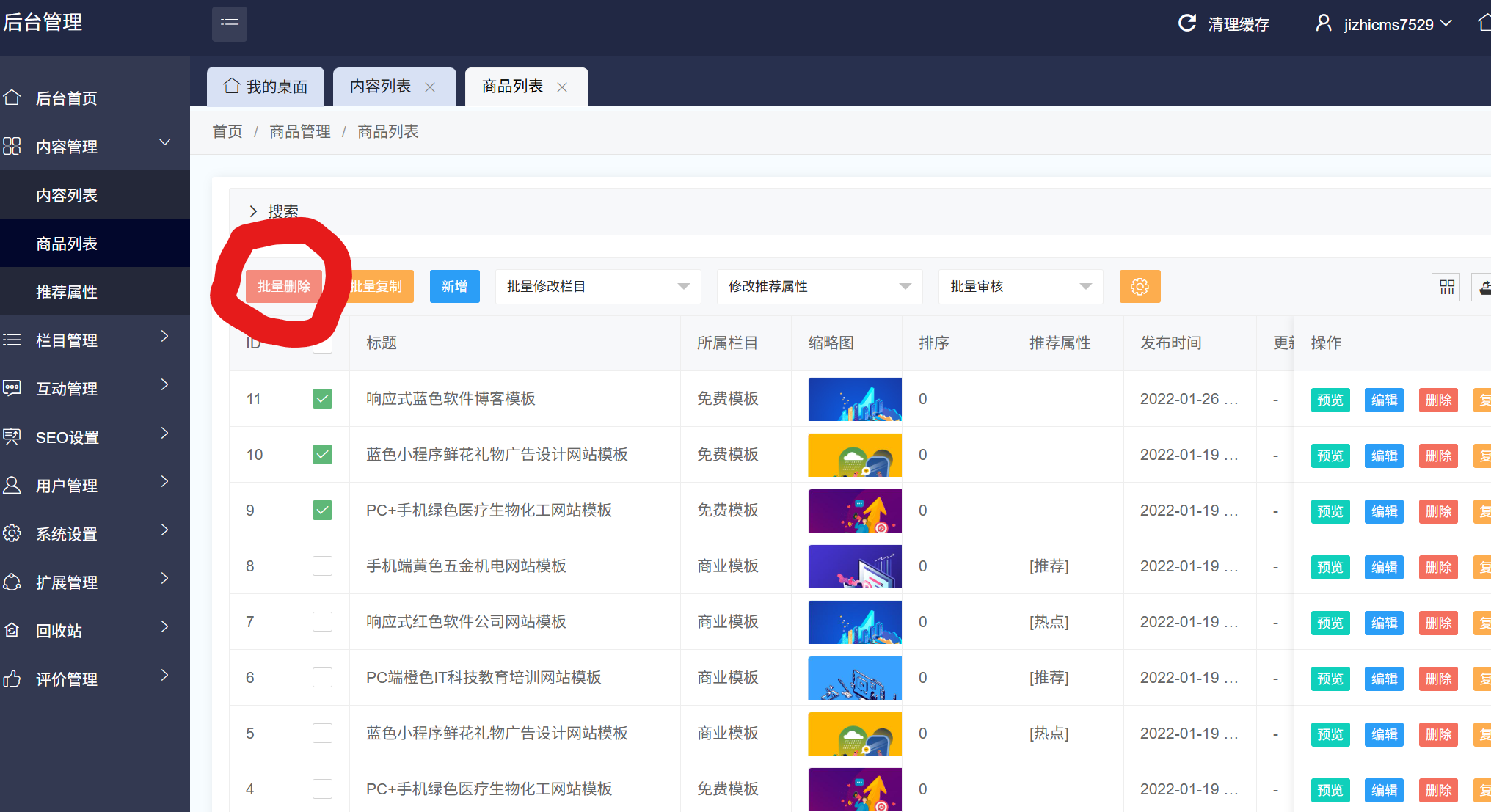Click the 回收站 recycle bin icon
The height and width of the screenshot is (812, 1491).
click(x=12, y=630)
